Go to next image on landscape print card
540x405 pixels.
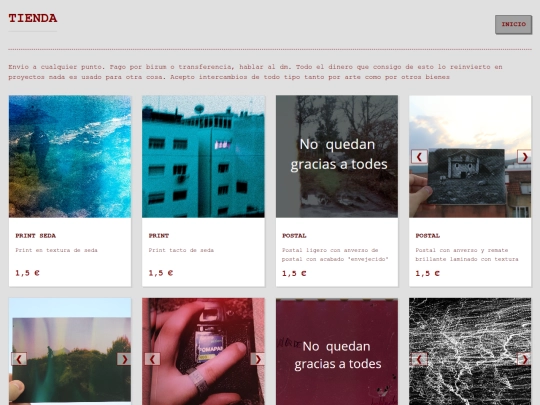click(x=124, y=359)
